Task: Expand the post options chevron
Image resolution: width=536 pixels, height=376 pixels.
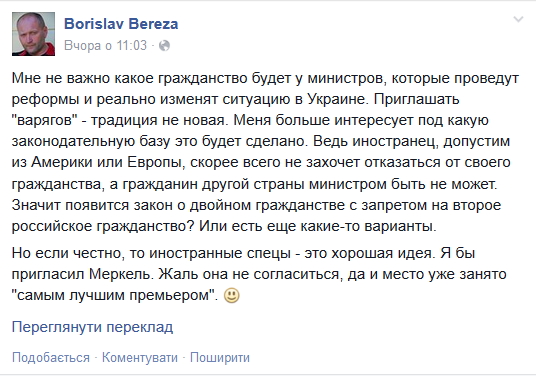Action: pyautogui.click(x=518, y=19)
